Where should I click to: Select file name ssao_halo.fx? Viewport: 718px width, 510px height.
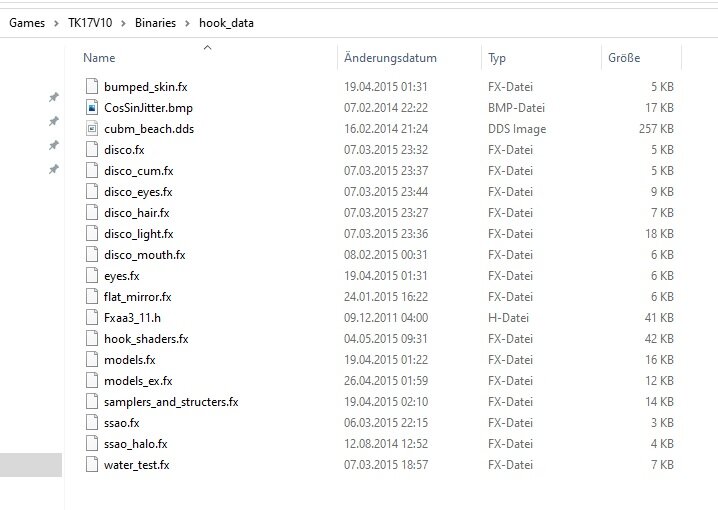pos(136,444)
